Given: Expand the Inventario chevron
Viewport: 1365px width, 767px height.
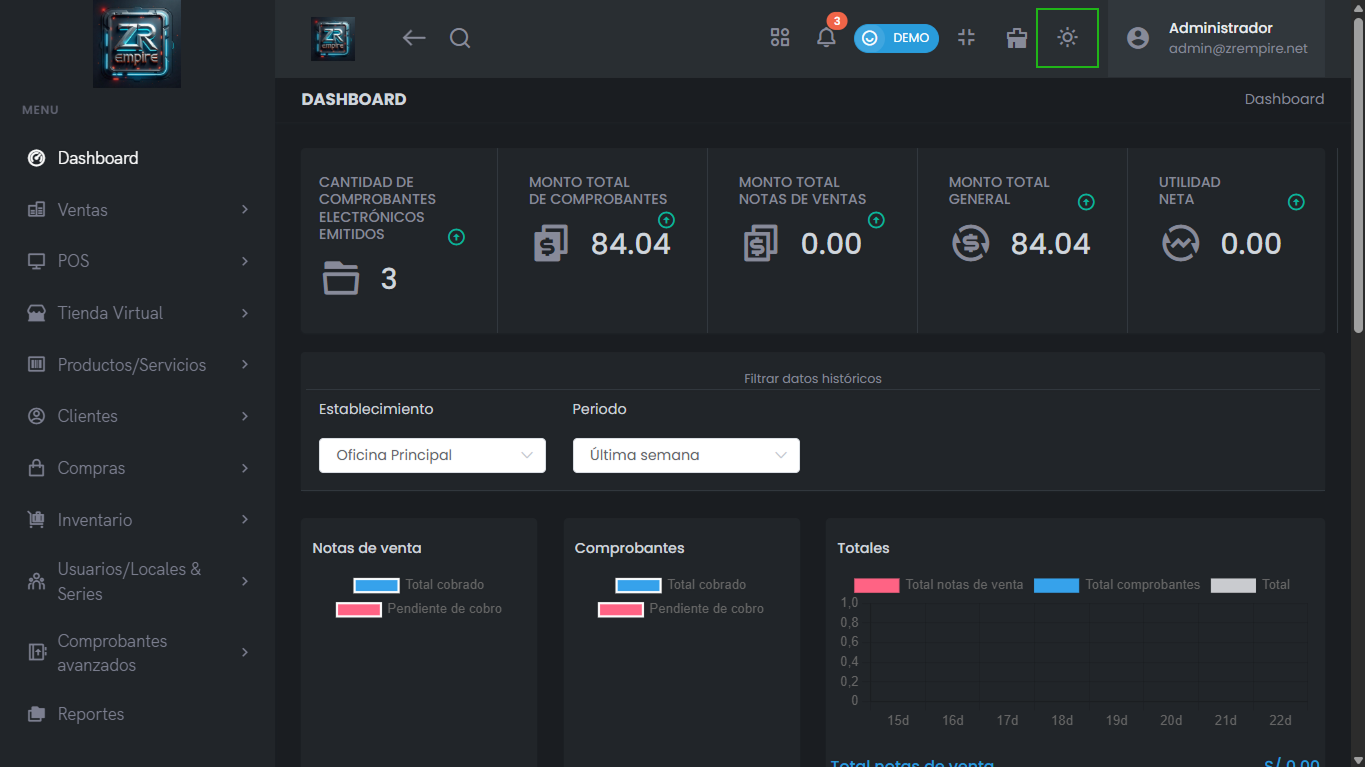Looking at the screenshot, I should point(245,520).
